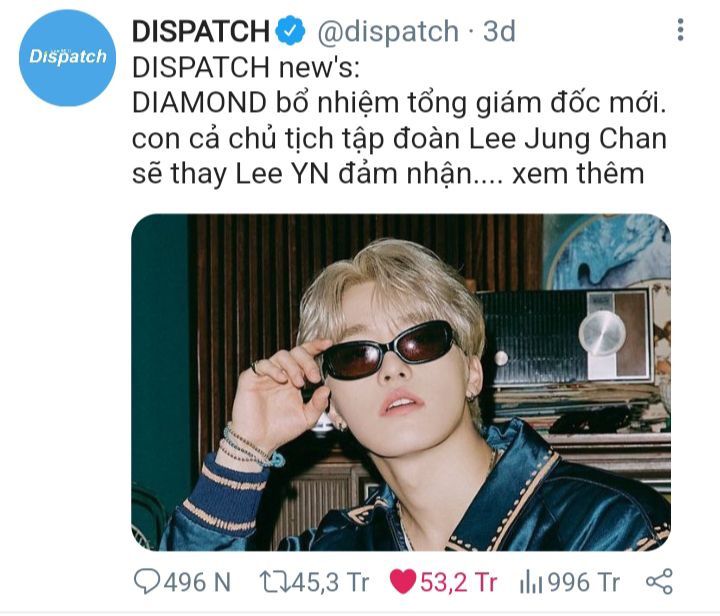Screen dimensions: 720x616
Task: Click the @dispatch handle
Action: click(x=388, y=31)
